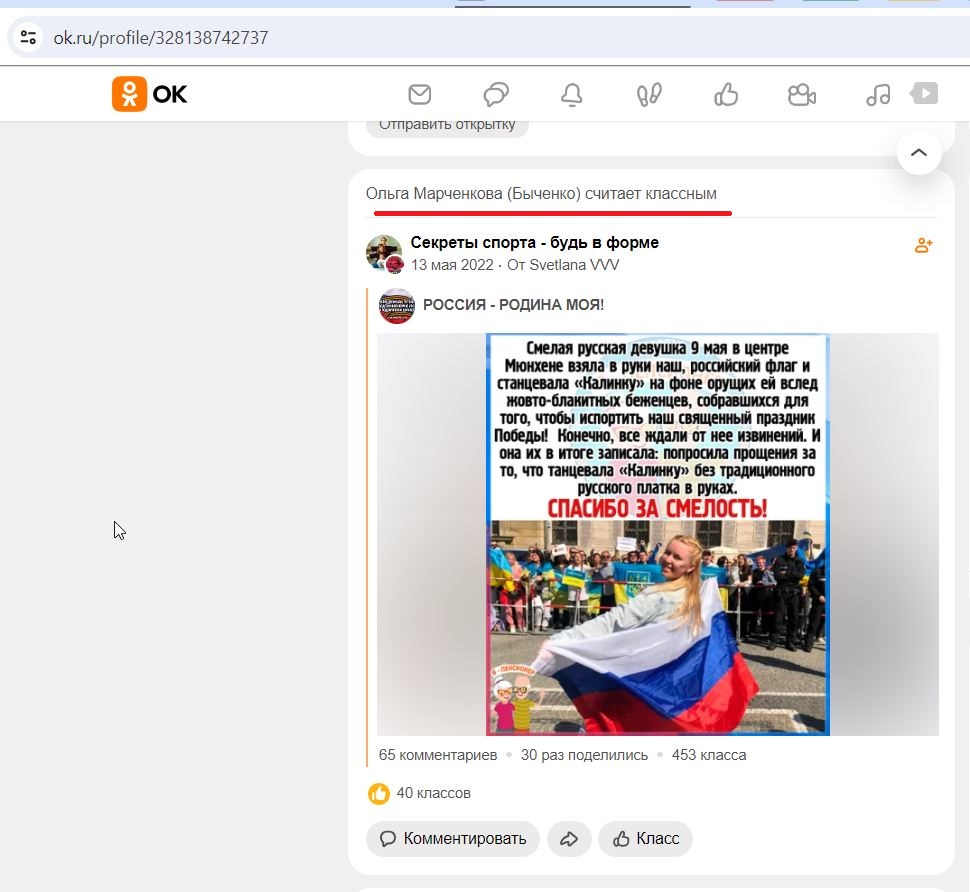
Task: Click the address bar URL ok.ru/profile
Action: coord(161,38)
